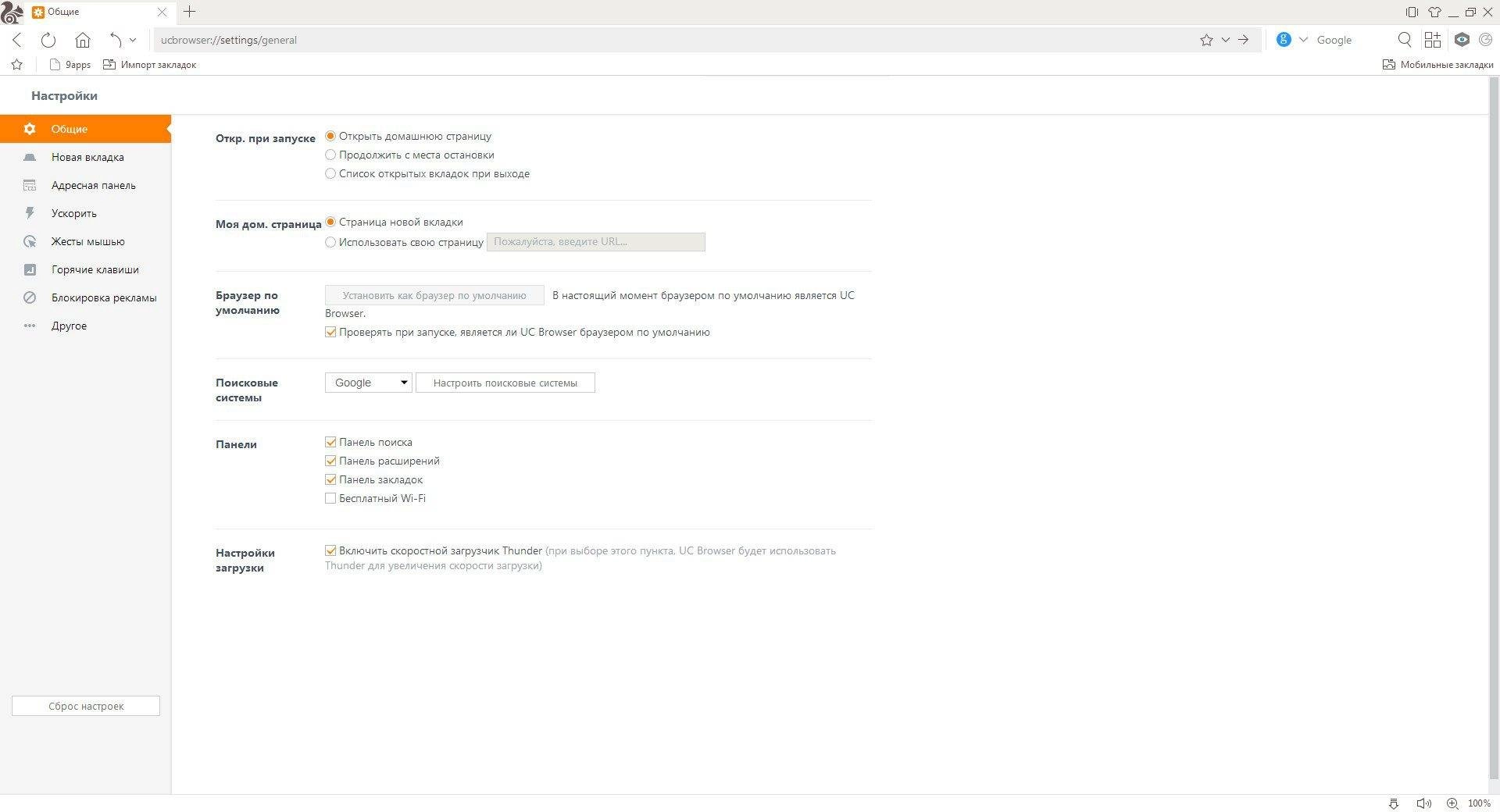Click the circular sync icon at the toolbar's far right
This screenshot has width=1500, height=812.
point(1485,40)
